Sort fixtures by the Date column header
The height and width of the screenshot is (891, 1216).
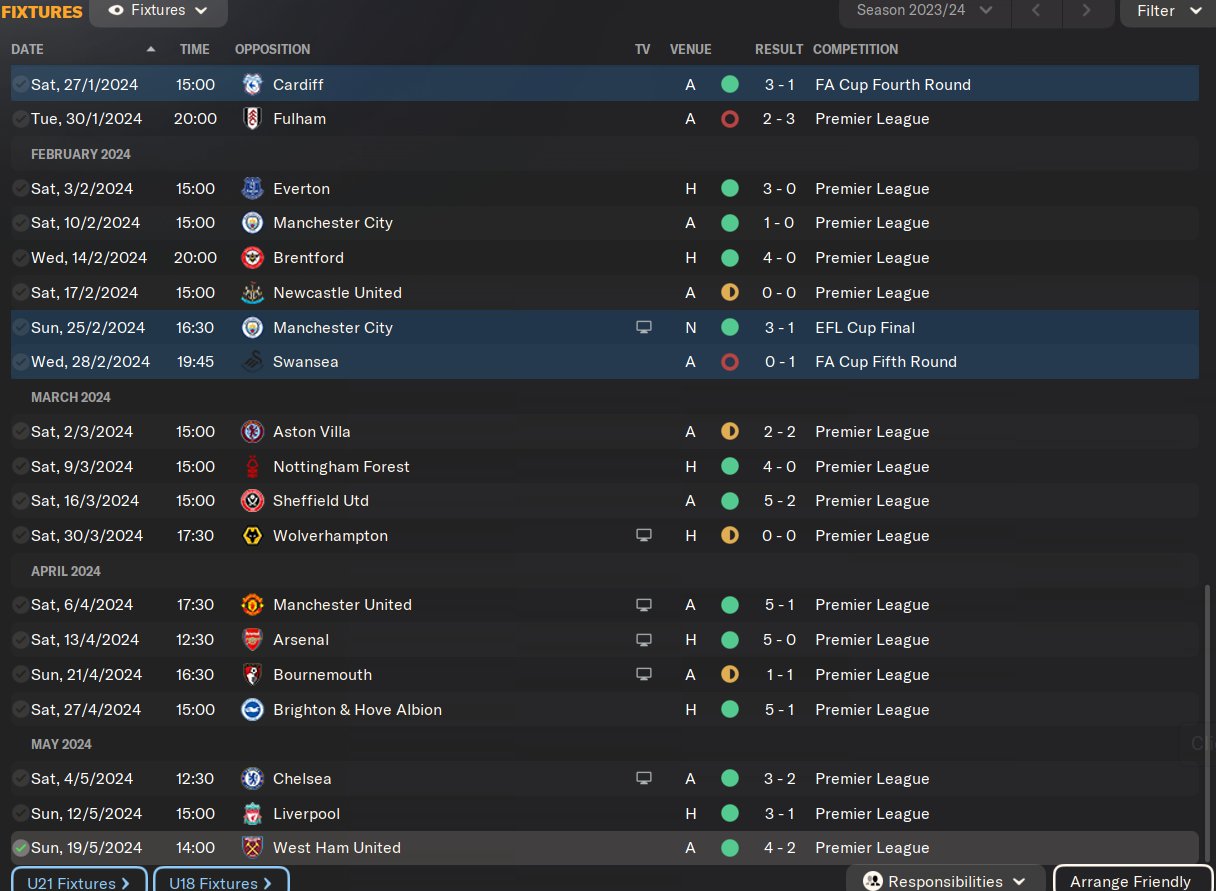pyautogui.click(x=28, y=49)
